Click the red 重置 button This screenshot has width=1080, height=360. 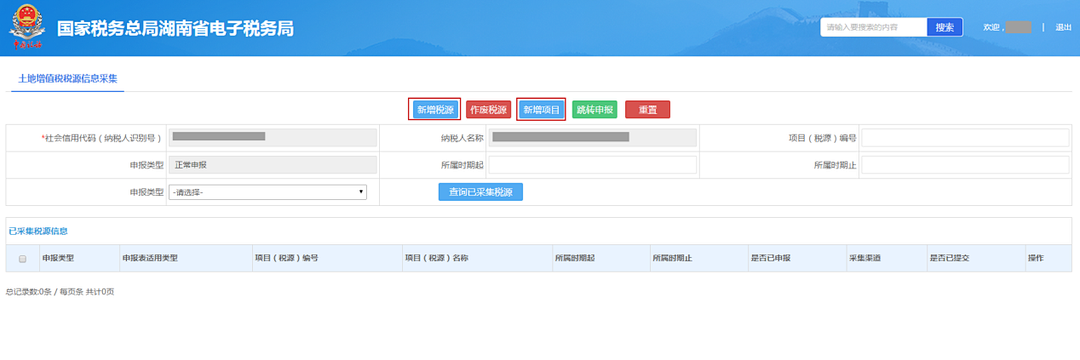point(647,109)
